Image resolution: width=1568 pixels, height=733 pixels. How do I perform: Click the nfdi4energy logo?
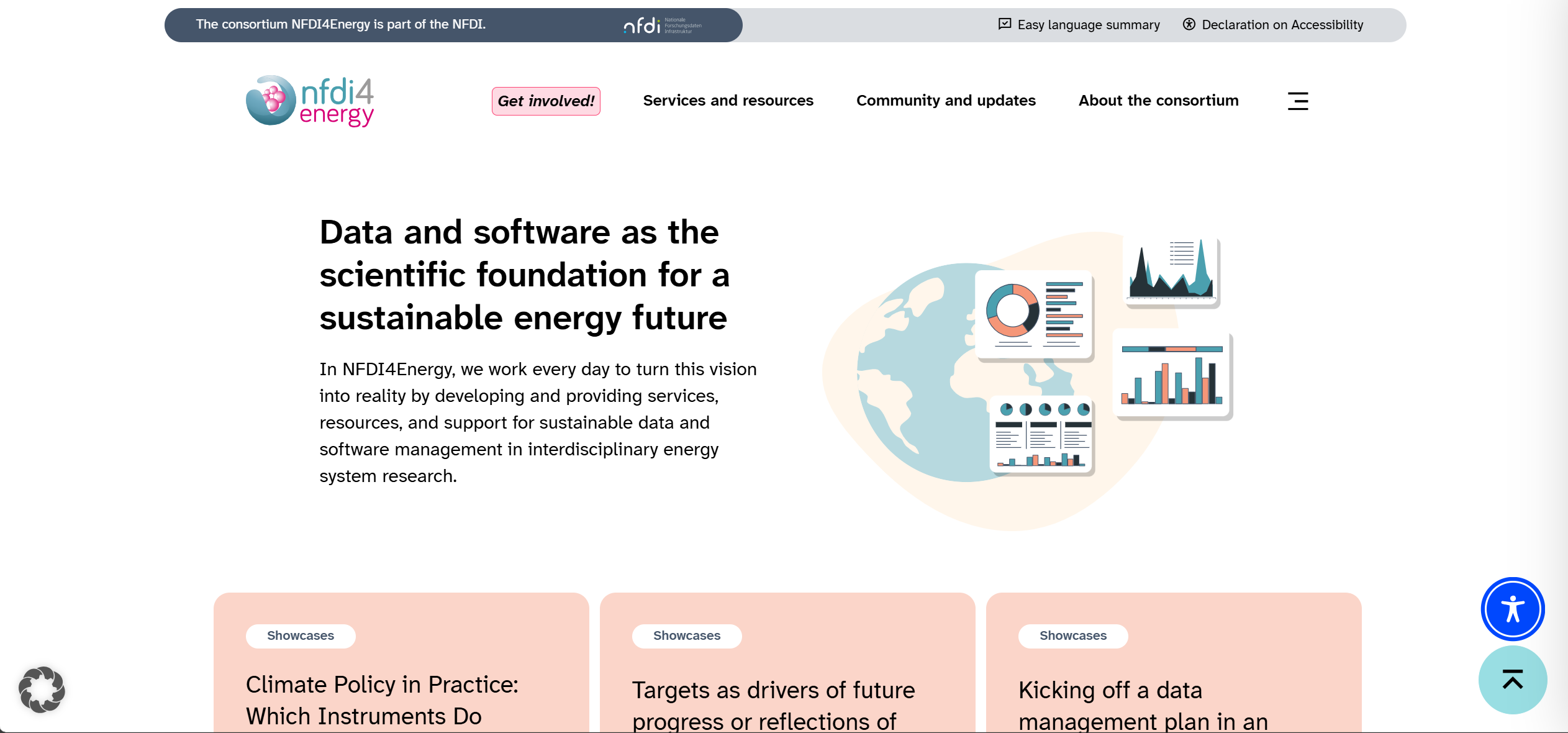(310, 101)
